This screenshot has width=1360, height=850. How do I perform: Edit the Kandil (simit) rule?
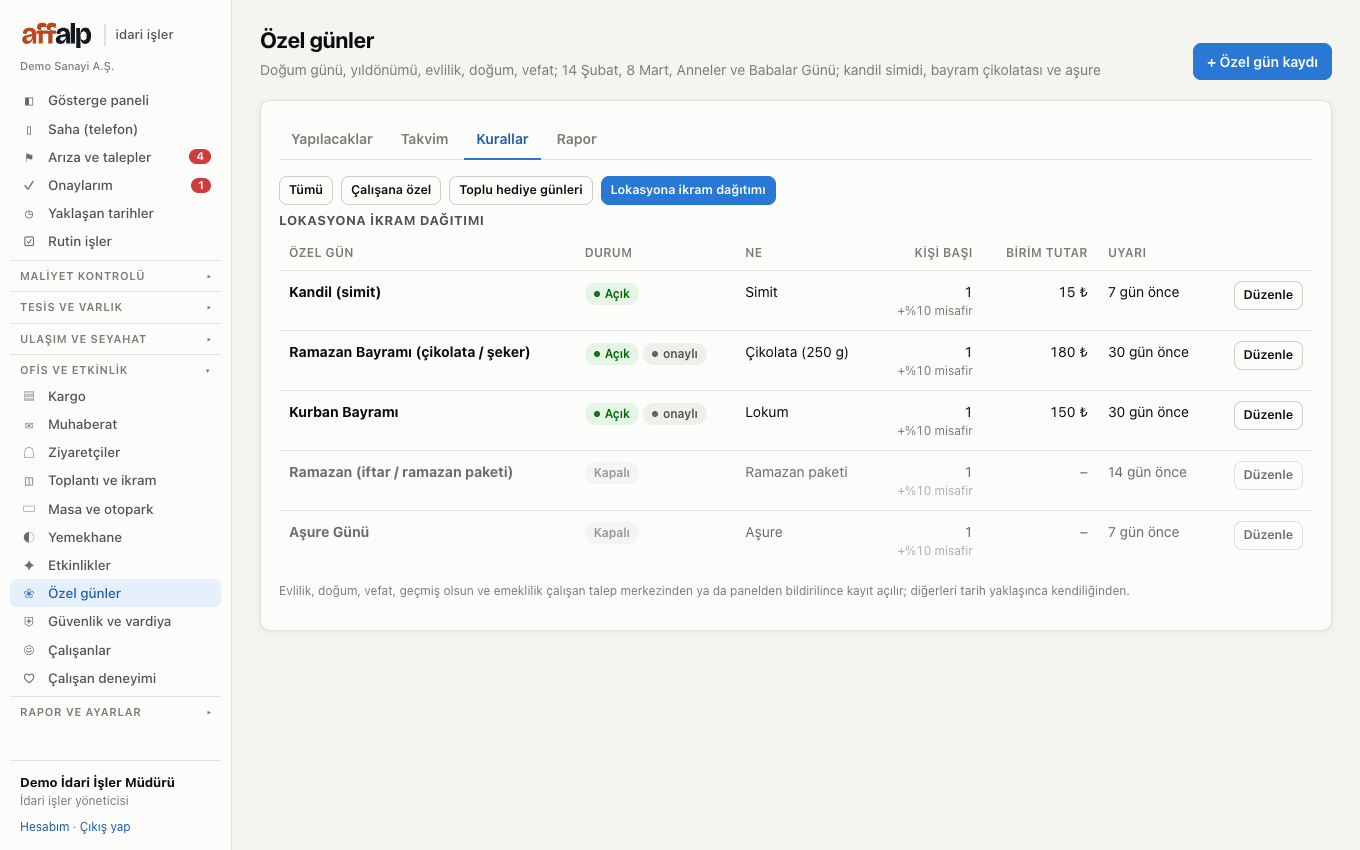point(1268,295)
